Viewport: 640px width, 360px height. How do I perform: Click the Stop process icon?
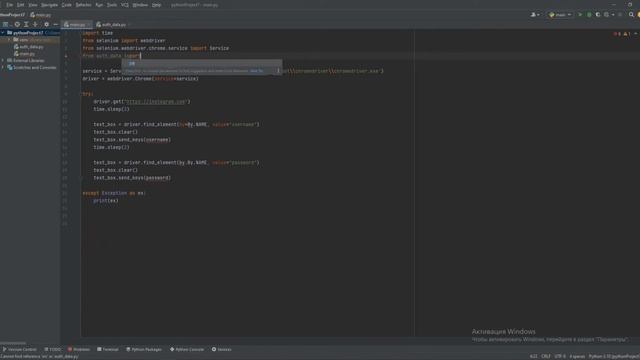point(620,15)
